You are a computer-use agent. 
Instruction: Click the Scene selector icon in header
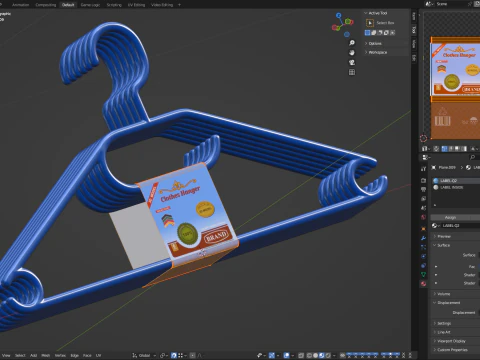[x=428, y=4]
